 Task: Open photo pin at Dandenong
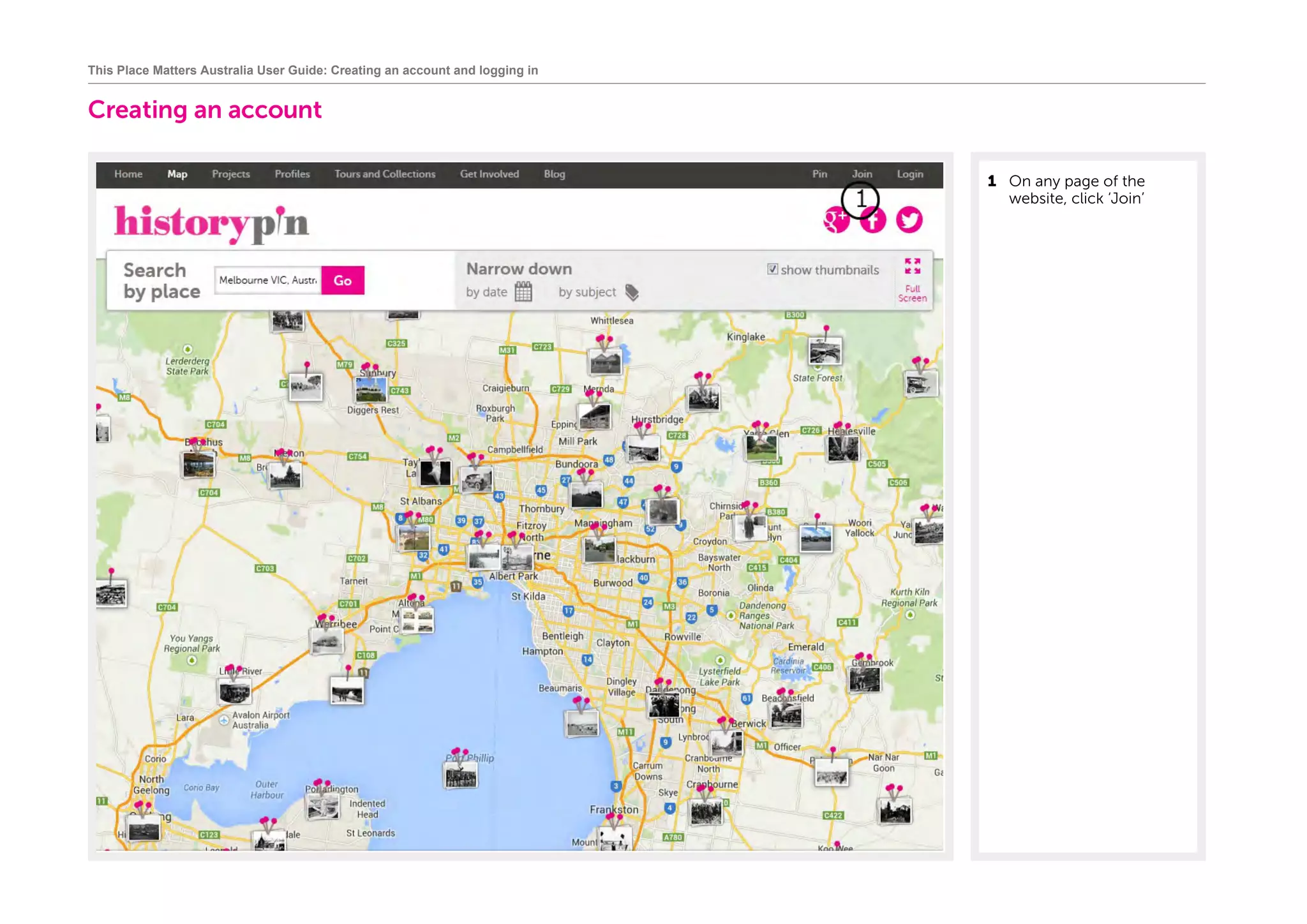[664, 705]
